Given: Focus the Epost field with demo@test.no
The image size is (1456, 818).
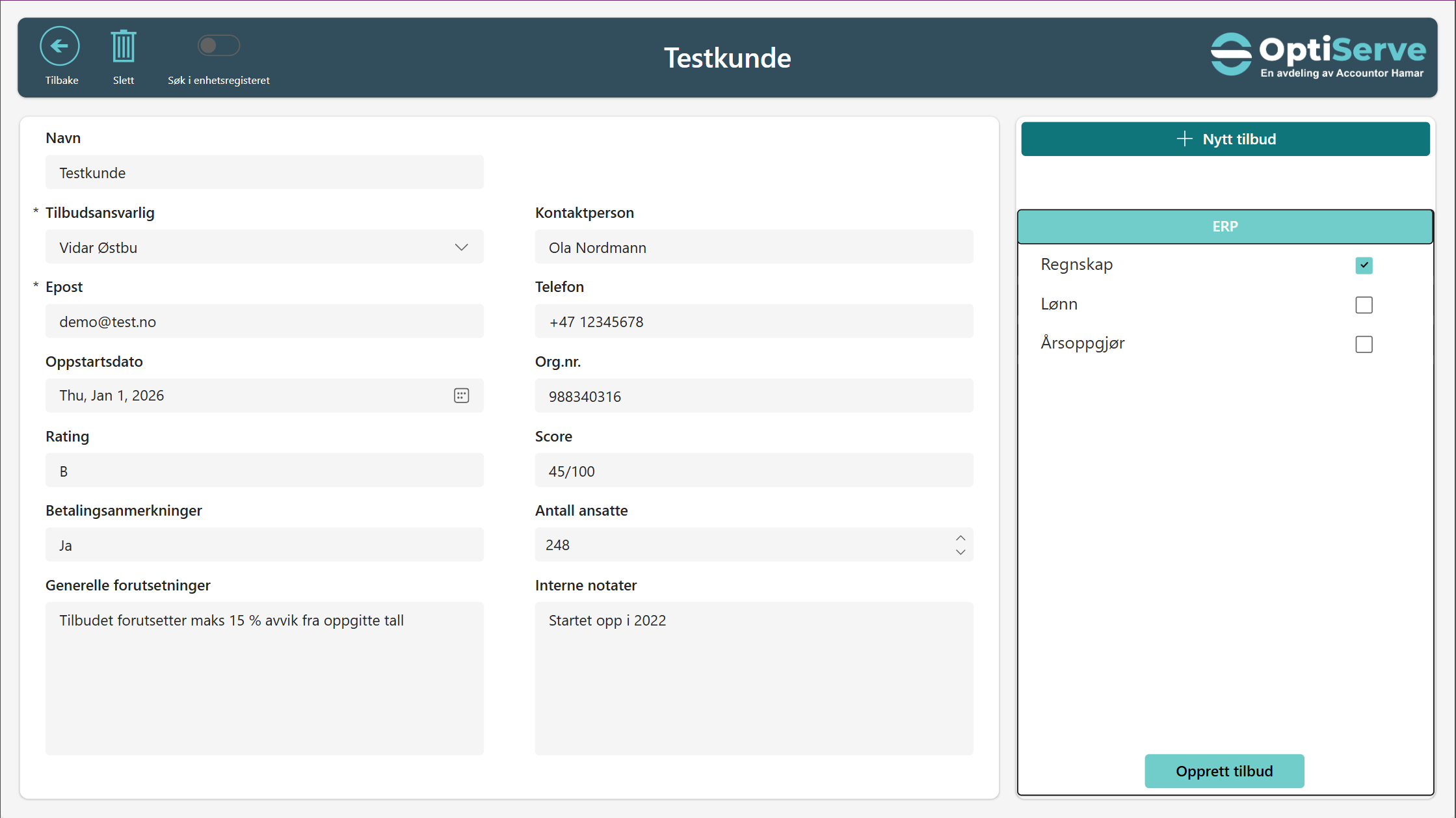Looking at the screenshot, I should 264,321.
